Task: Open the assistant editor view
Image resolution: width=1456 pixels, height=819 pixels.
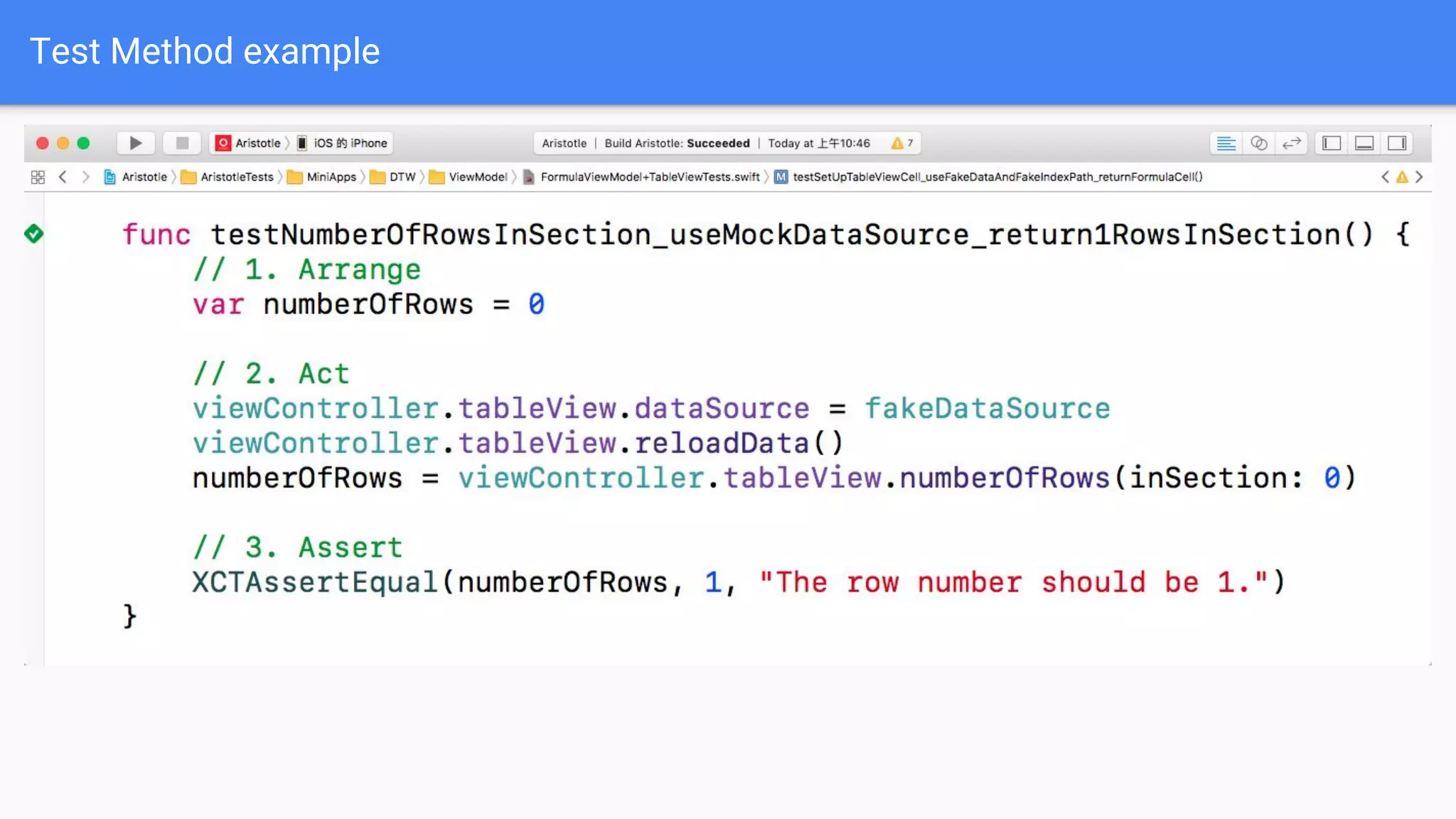Action: 1258,144
